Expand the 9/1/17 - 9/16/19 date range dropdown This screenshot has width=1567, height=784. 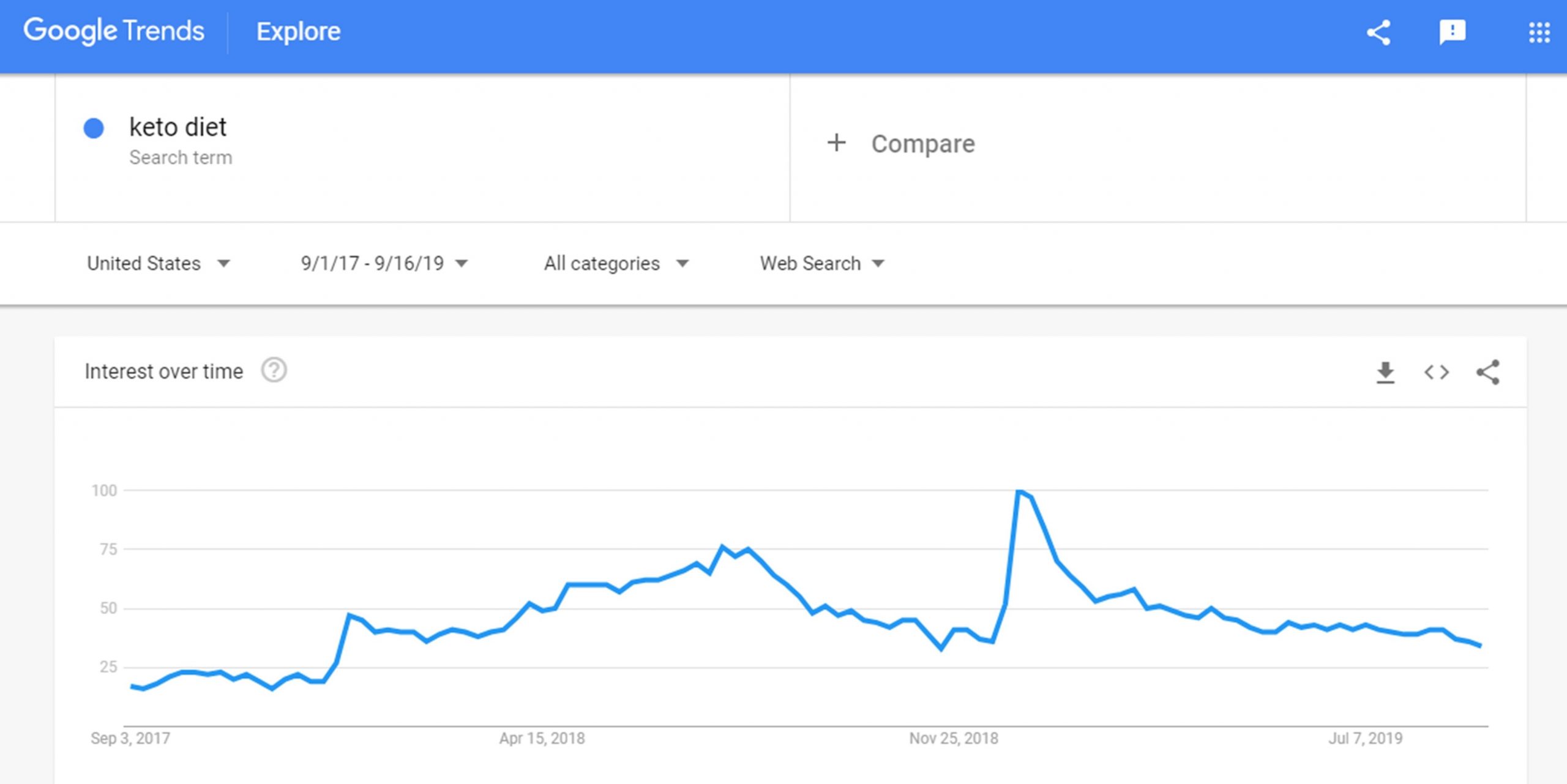tap(384, 263)
